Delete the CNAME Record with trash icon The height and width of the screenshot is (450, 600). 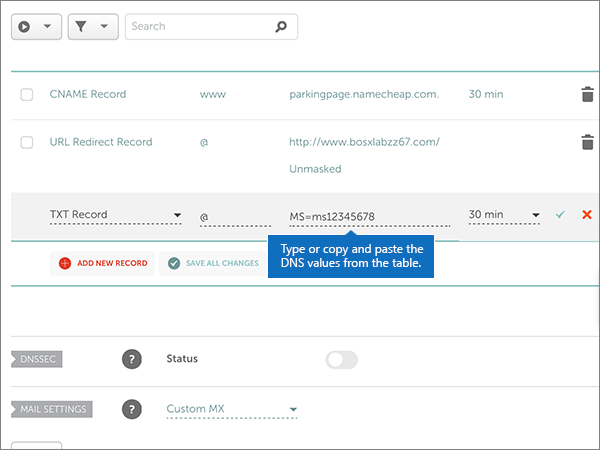tap(587, 95)
